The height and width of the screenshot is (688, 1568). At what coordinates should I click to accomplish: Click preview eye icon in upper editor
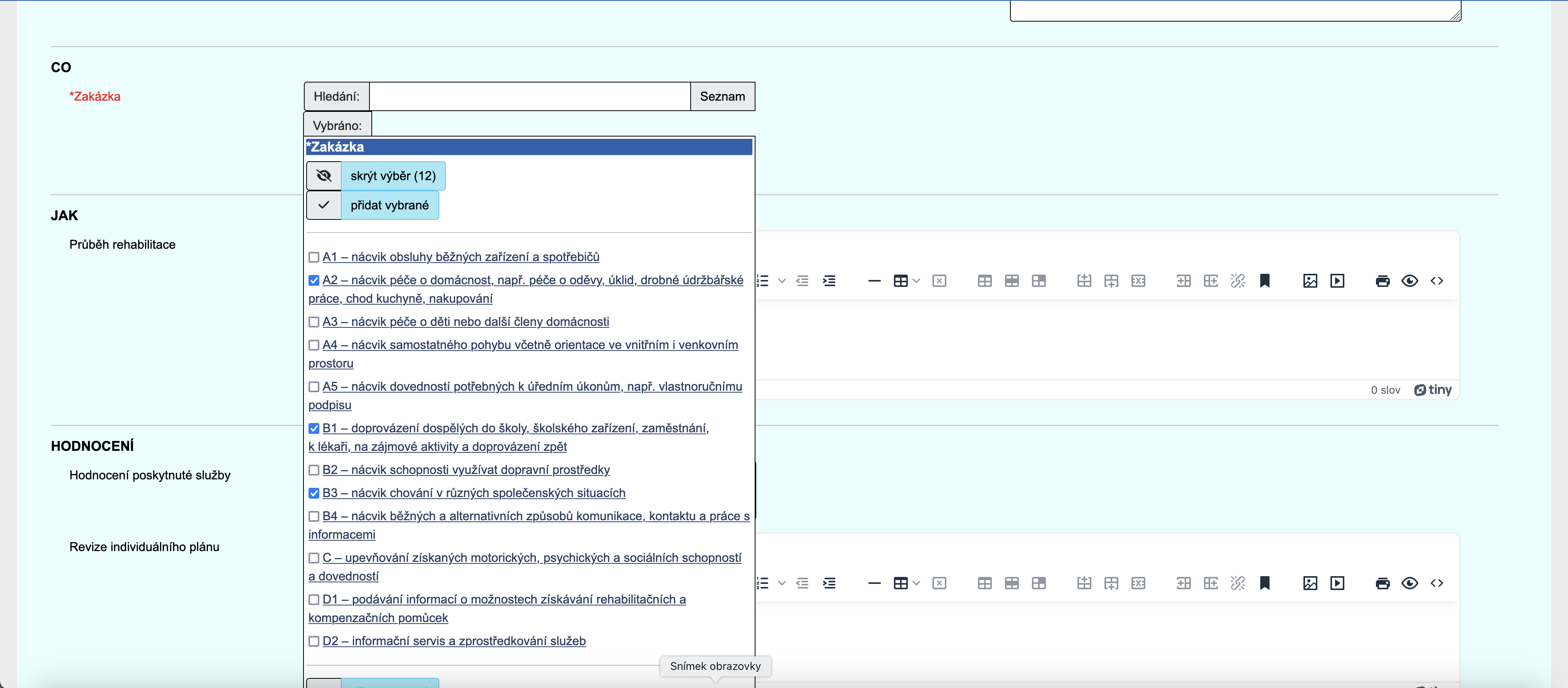point(1409,281)
